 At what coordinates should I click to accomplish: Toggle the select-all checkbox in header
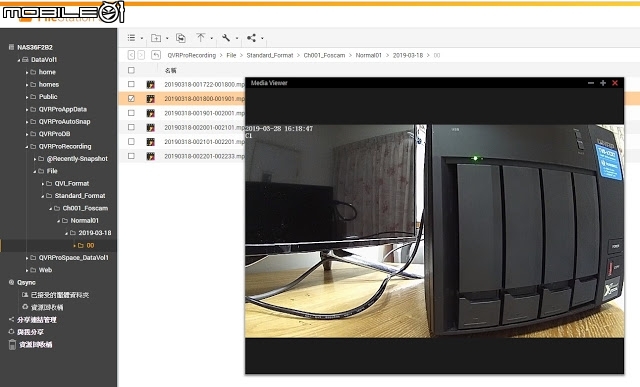point(131,70)
